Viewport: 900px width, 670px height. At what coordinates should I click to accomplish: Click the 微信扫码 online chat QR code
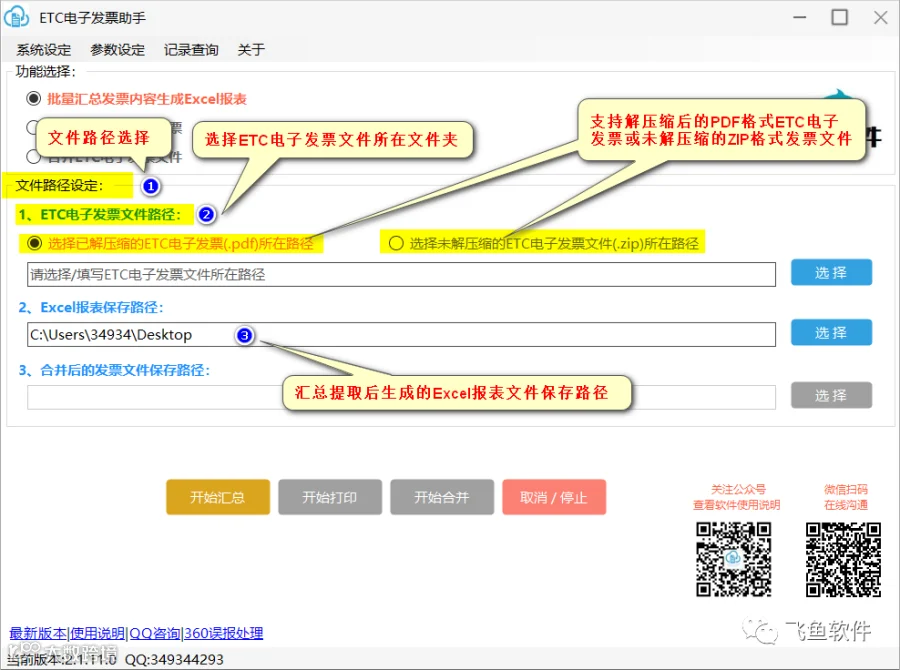tap(843, 559)
